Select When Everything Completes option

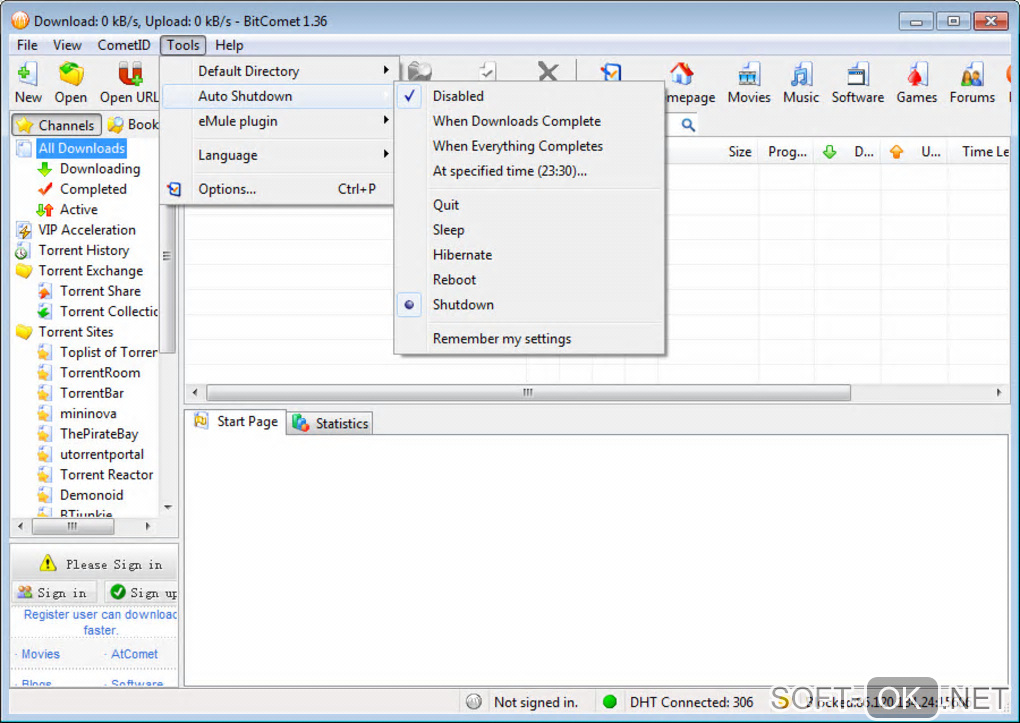pos(530,146)
